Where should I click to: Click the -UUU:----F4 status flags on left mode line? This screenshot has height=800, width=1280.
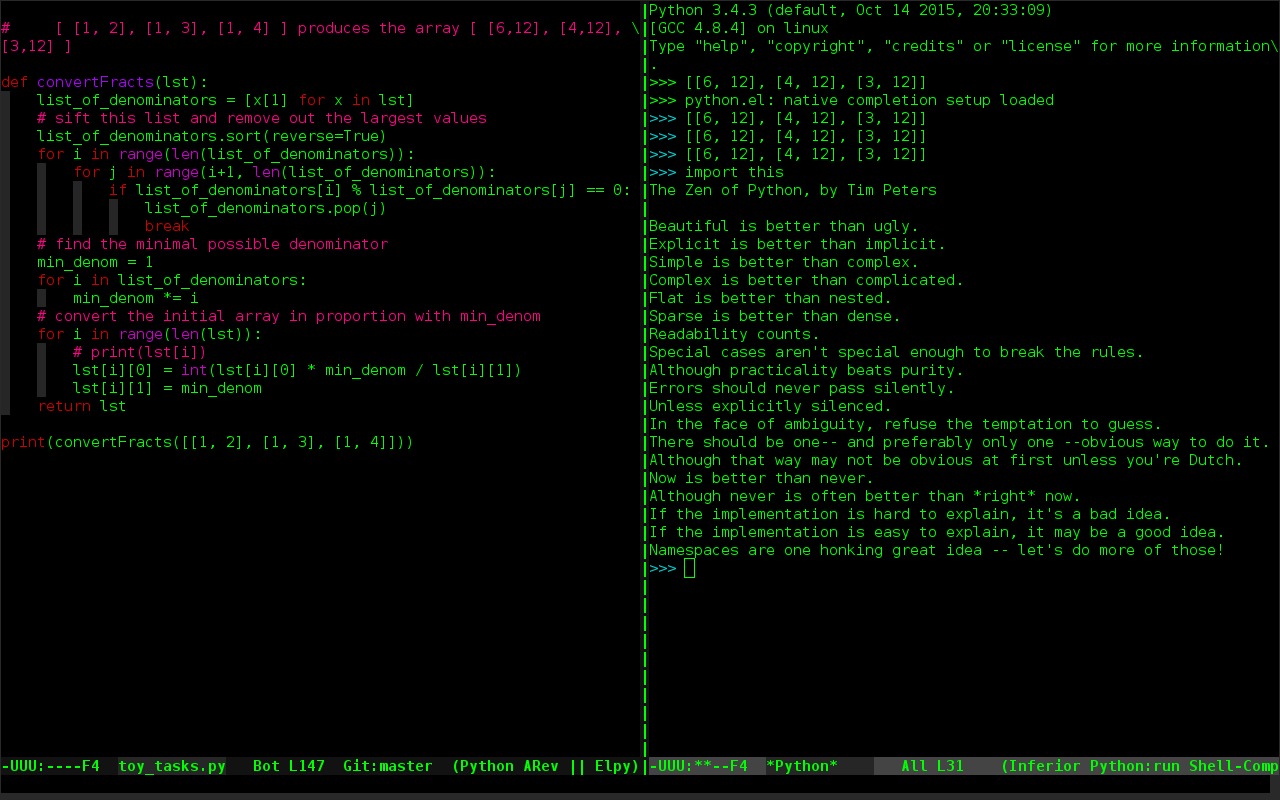coord(50,766)
